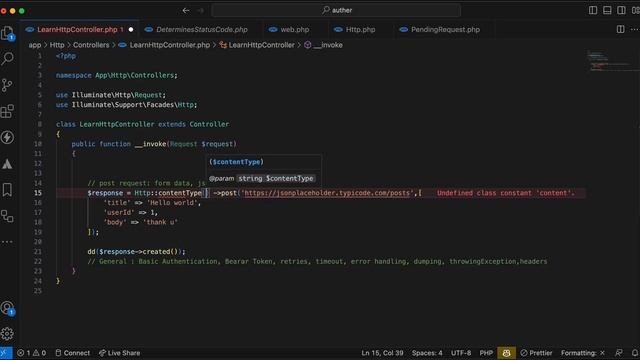640x360 pixels.
Task: Toggle the primary sidebar layout icon
Action: click(593, 10)
